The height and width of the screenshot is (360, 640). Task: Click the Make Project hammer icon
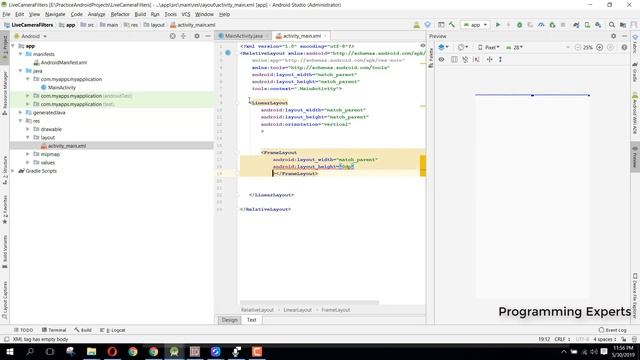point(452,25)
